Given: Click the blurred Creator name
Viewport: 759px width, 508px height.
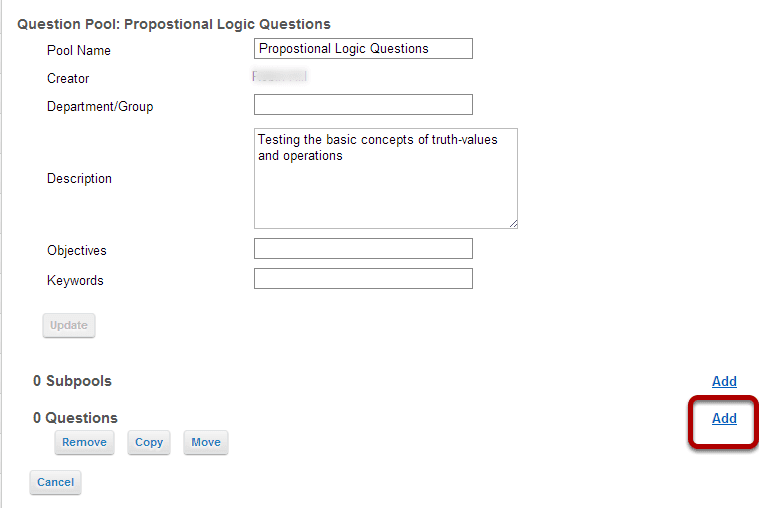Looking at the screenshot, I should tap(280, 77).
